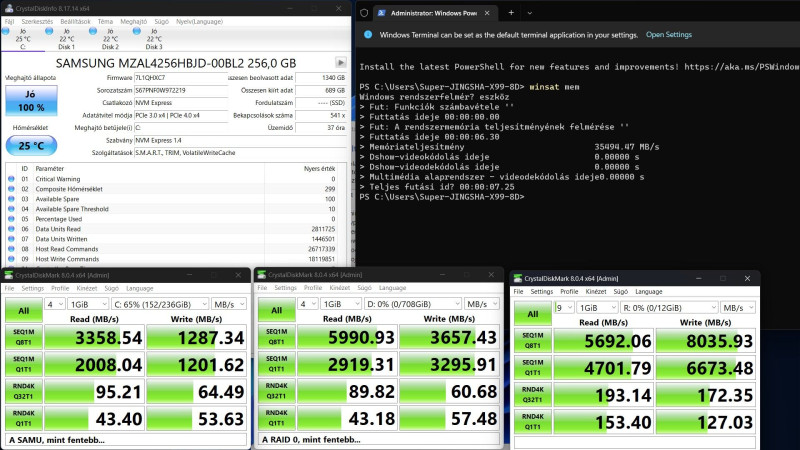Click the Available Spare status dot

click(x=11, y=199)
